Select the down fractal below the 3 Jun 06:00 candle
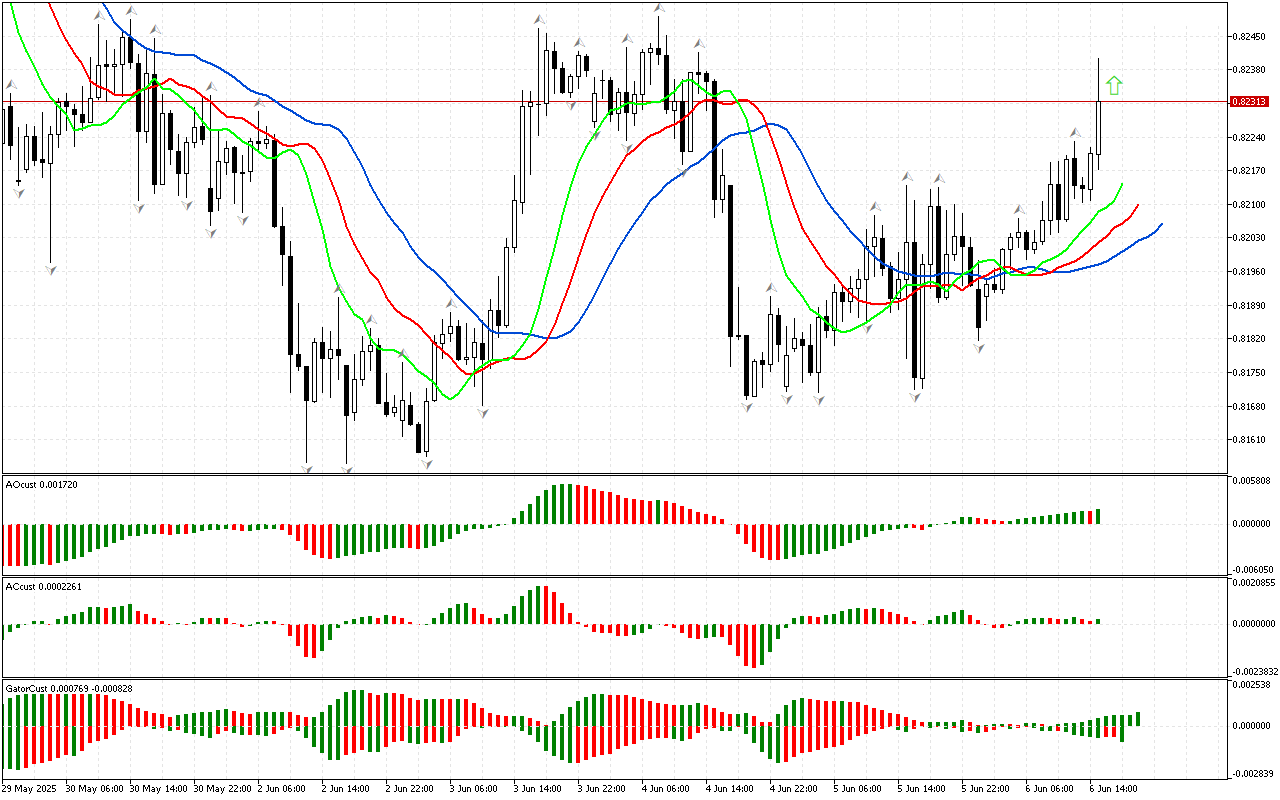 coord(484,412)
